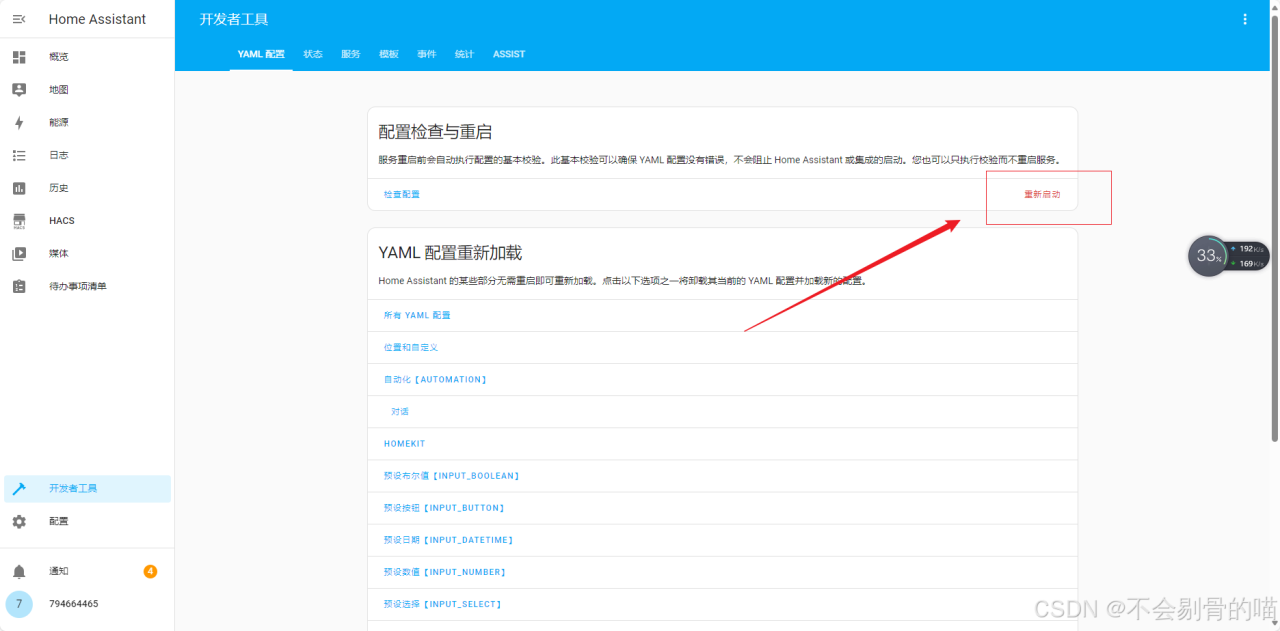
Task: Open the 历史 (History) panel
Action: [x=57, y=187]
